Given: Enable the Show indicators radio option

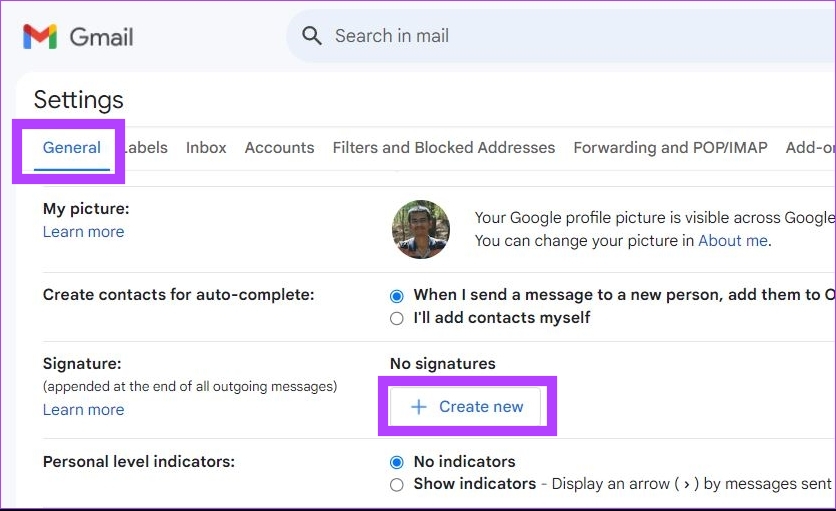Looking at the screenshot, I should (x=397, y=484).
